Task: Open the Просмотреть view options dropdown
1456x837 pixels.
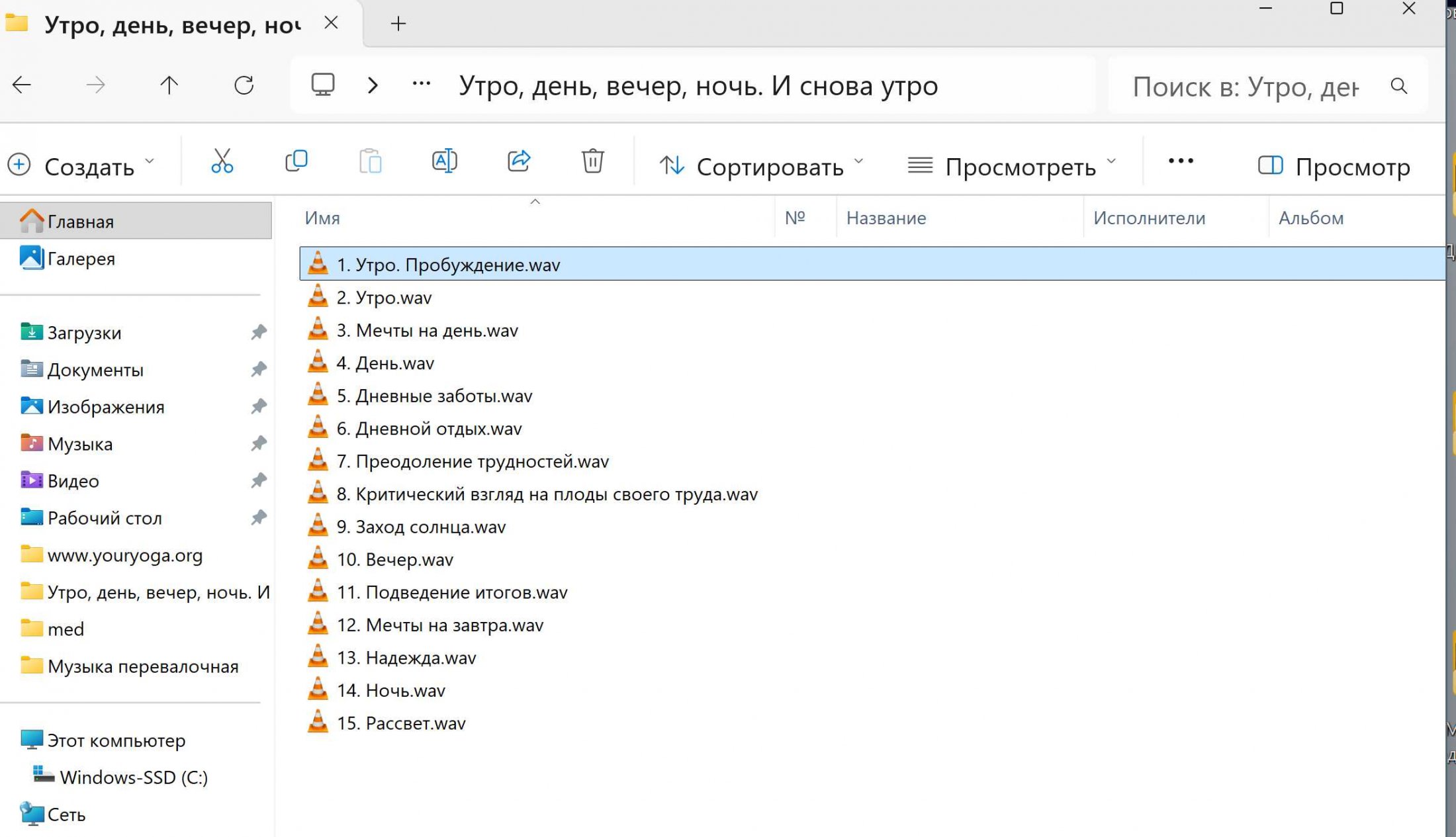Action: point(1011,165)
